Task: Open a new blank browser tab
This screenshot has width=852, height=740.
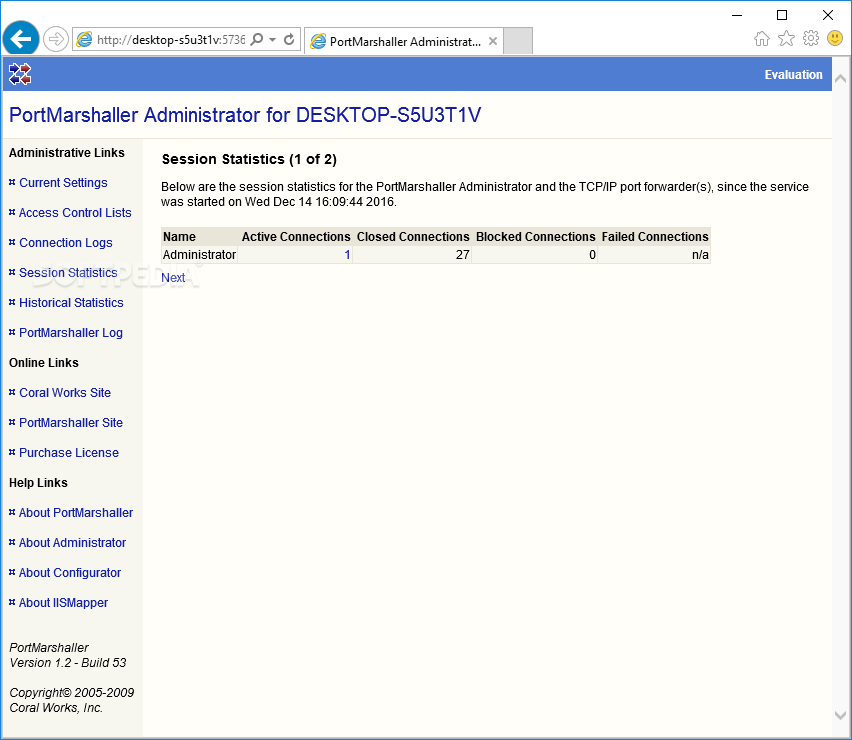Action: [517, 41]
